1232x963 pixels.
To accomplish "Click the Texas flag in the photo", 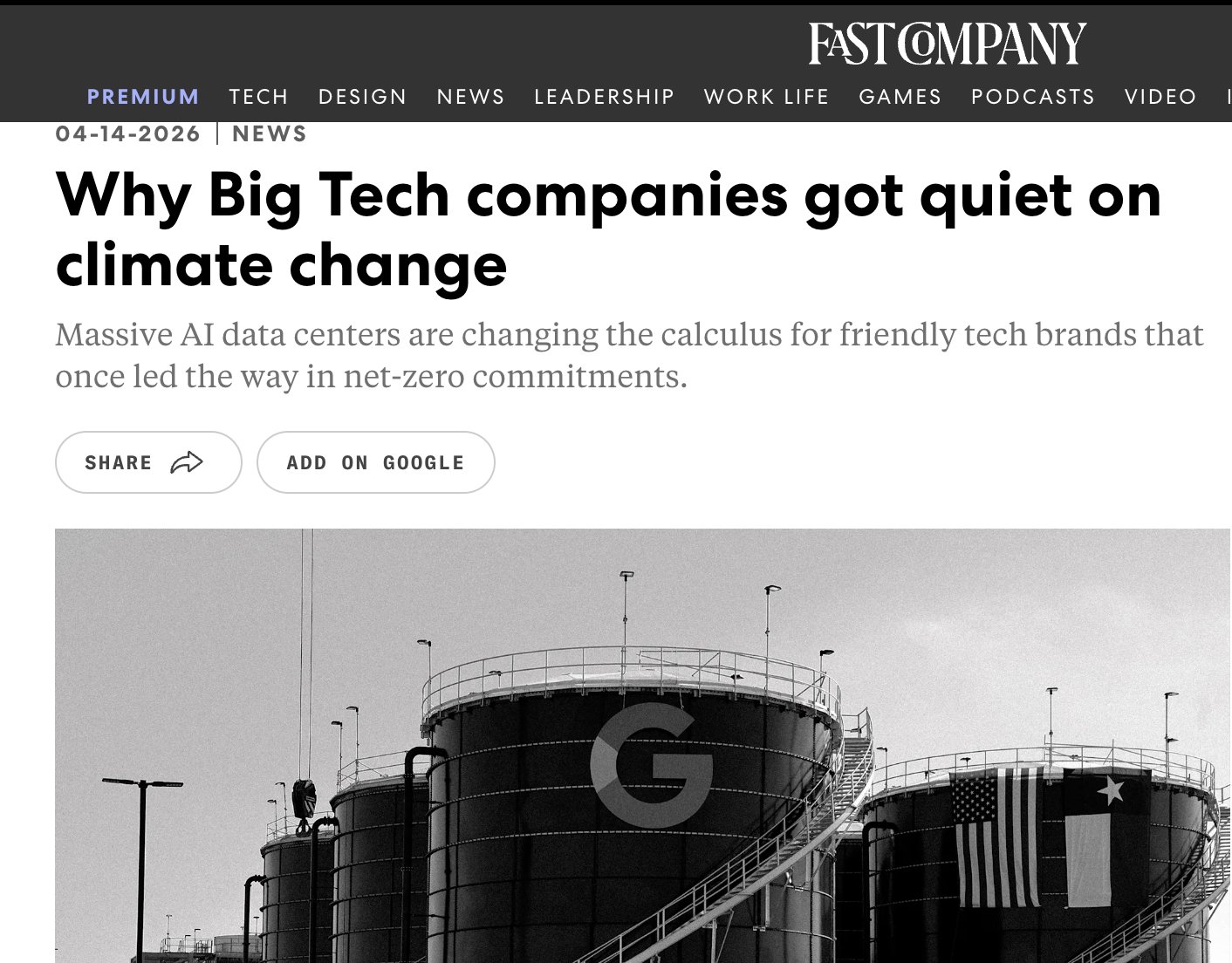I will (x=1096, y=836).
